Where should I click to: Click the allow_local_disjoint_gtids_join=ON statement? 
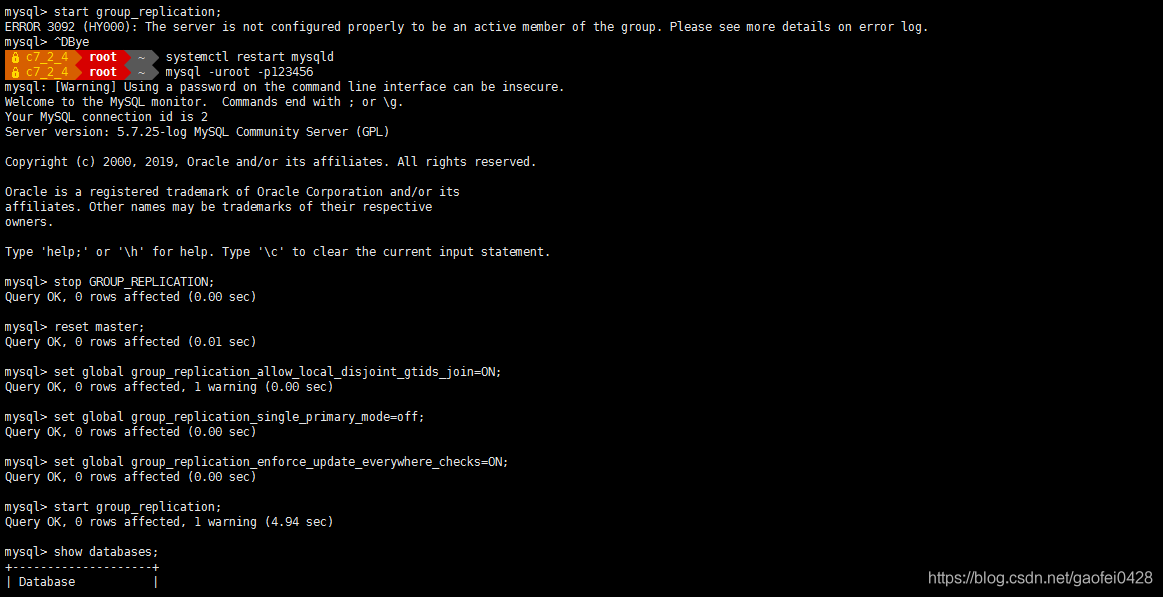pyautogui.click(x=253, y=372)
